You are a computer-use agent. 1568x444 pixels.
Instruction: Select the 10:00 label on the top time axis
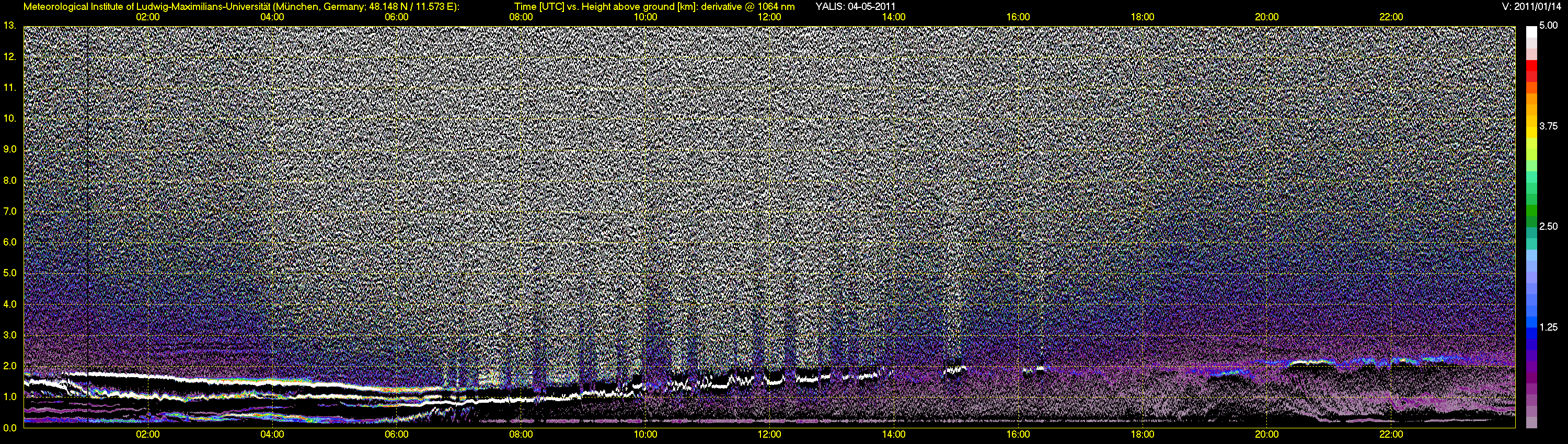click(645, 17)
